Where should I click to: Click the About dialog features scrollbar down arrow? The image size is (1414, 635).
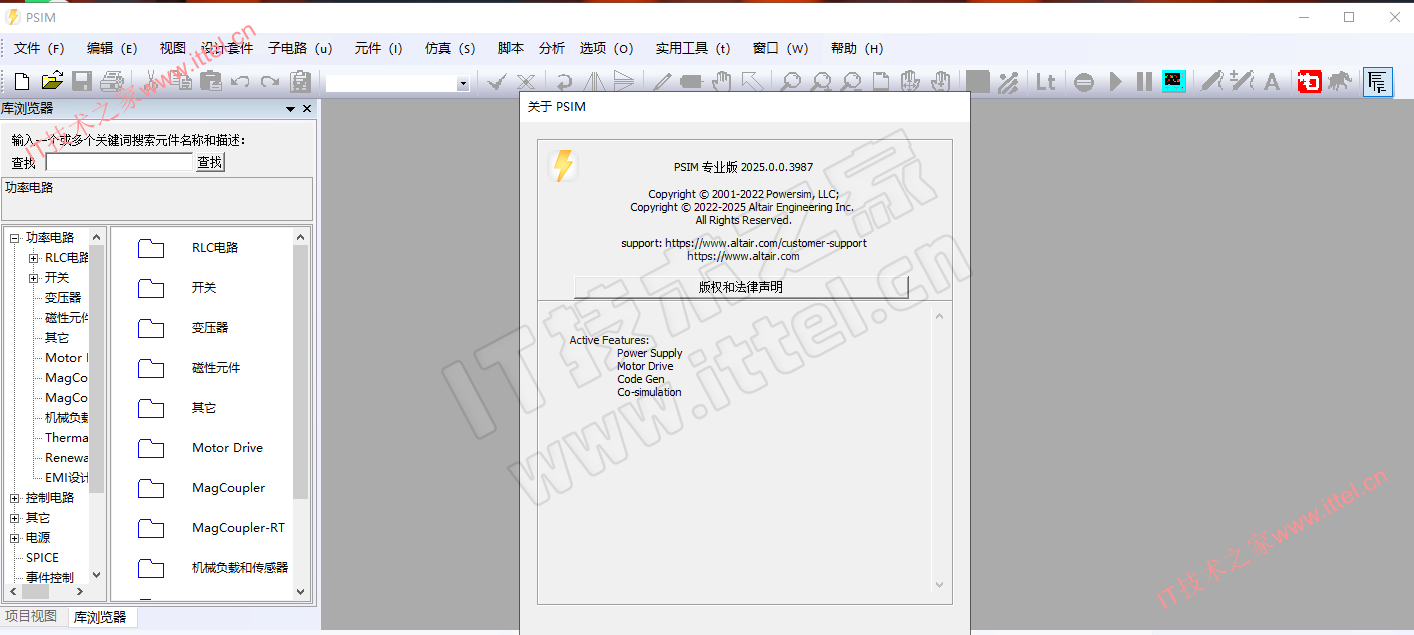939,585
